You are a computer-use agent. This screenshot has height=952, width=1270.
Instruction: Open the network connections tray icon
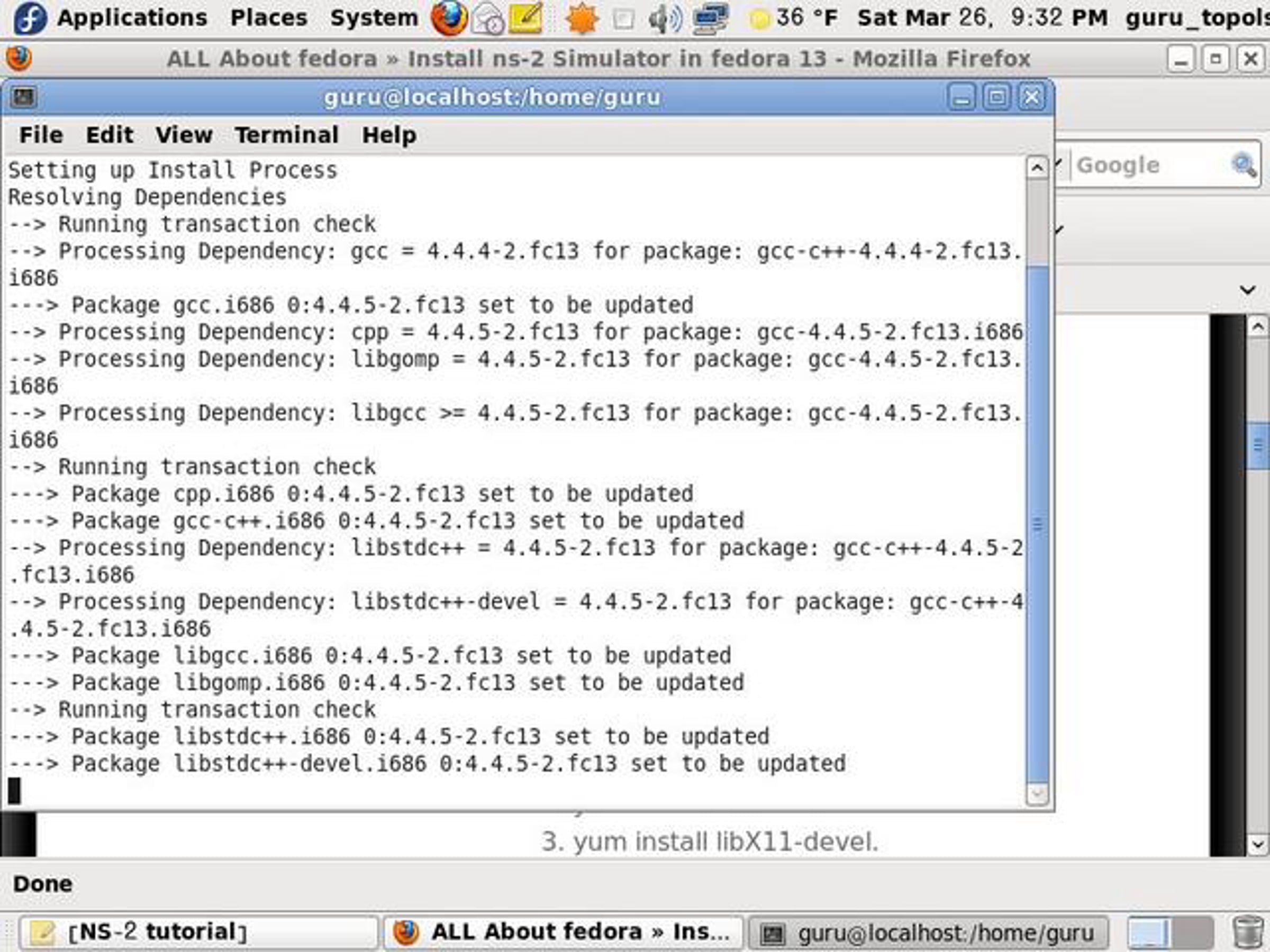tap(710, 19)
